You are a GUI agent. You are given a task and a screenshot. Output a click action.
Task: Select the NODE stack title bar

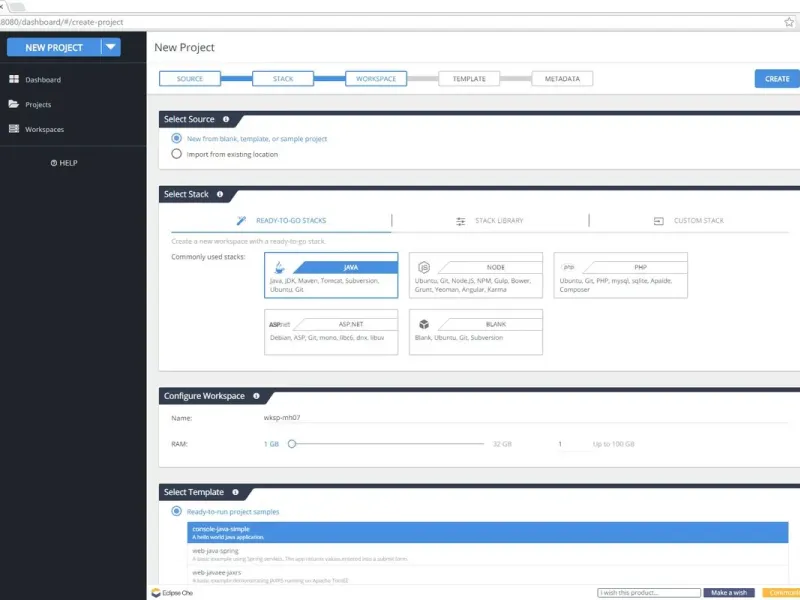[491, 267]
